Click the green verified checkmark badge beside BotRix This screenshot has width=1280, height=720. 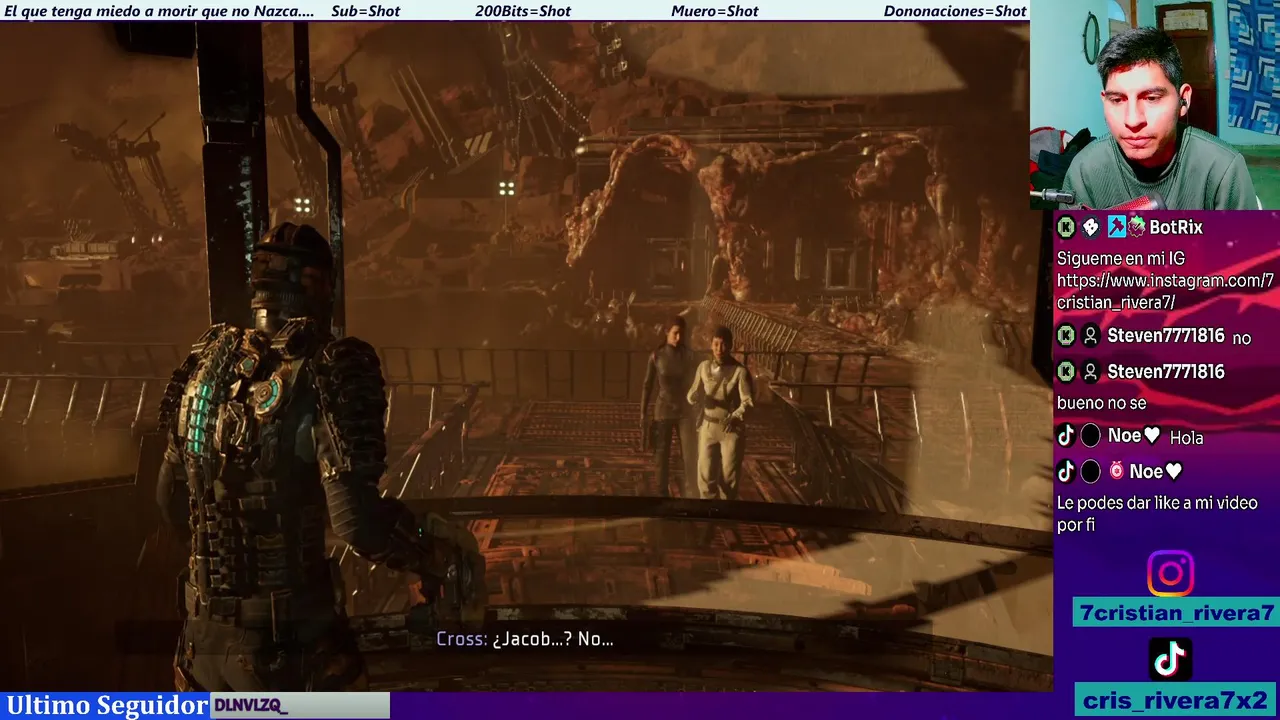1136,228
